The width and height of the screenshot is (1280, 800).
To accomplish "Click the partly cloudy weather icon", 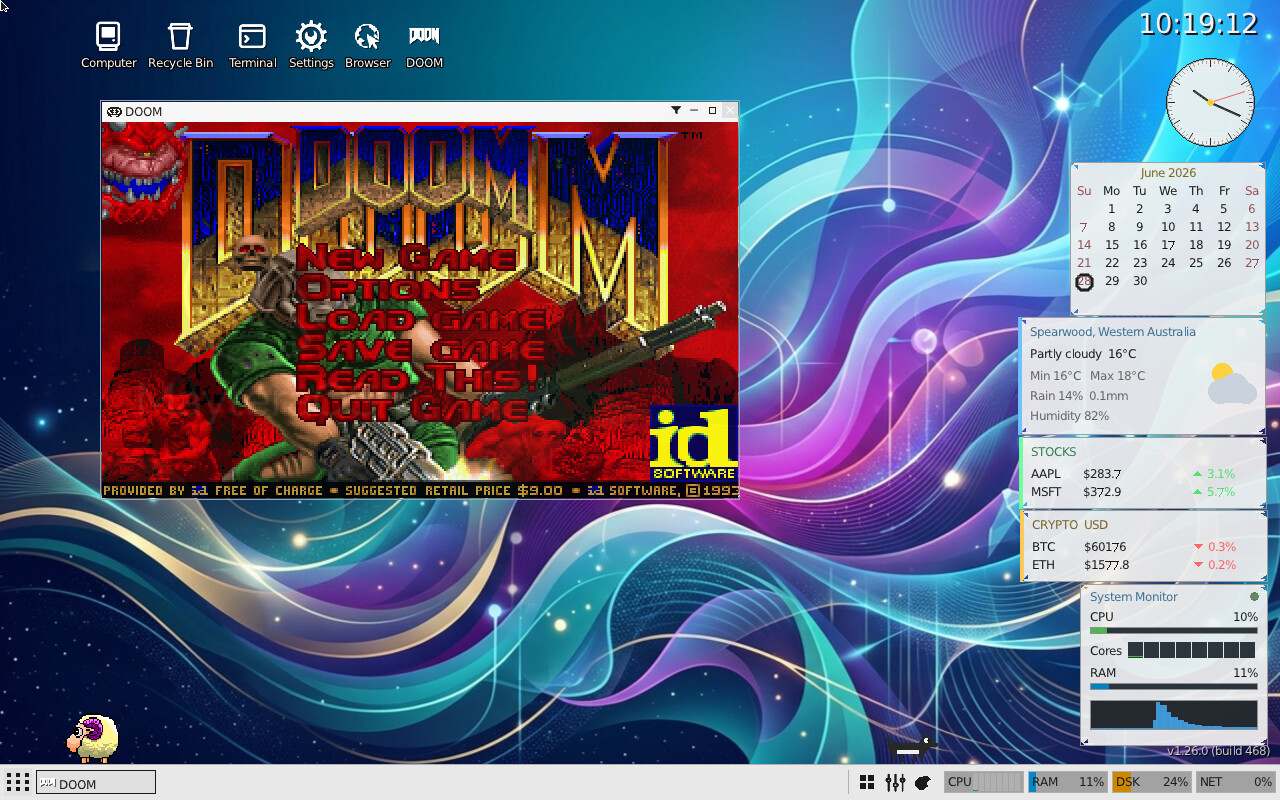I will pos(1231,384).
